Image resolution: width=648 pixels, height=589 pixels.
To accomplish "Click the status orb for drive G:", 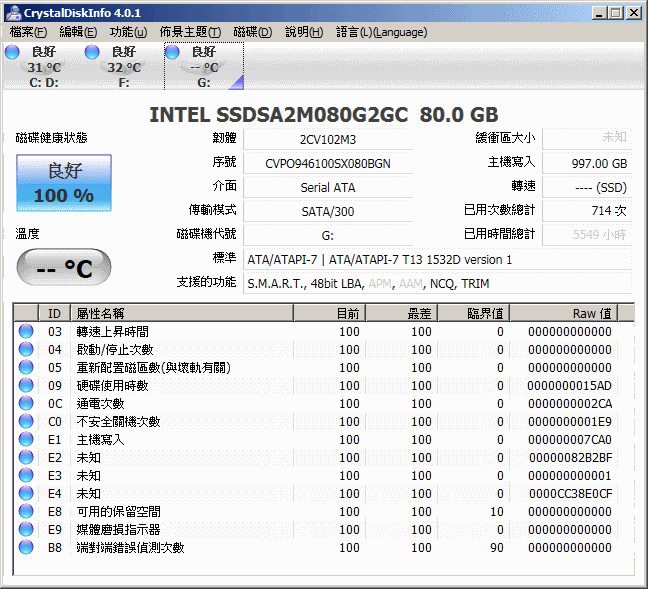I will point(172,52).
